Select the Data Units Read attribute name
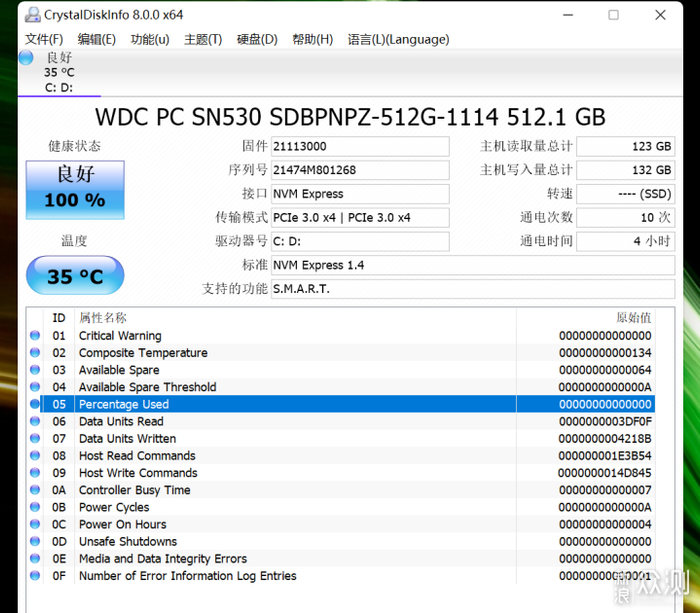700x613 pixels. (121, 421)
